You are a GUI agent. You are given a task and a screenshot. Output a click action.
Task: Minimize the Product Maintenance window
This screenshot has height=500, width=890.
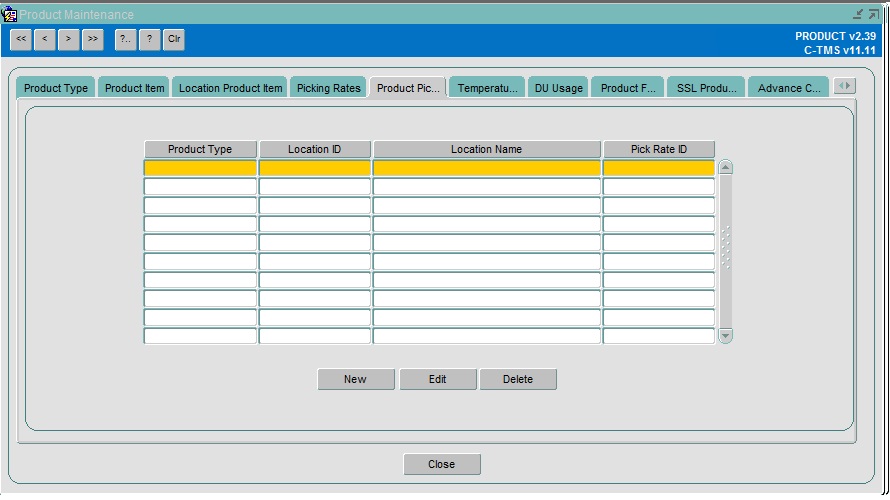(858, 14)
